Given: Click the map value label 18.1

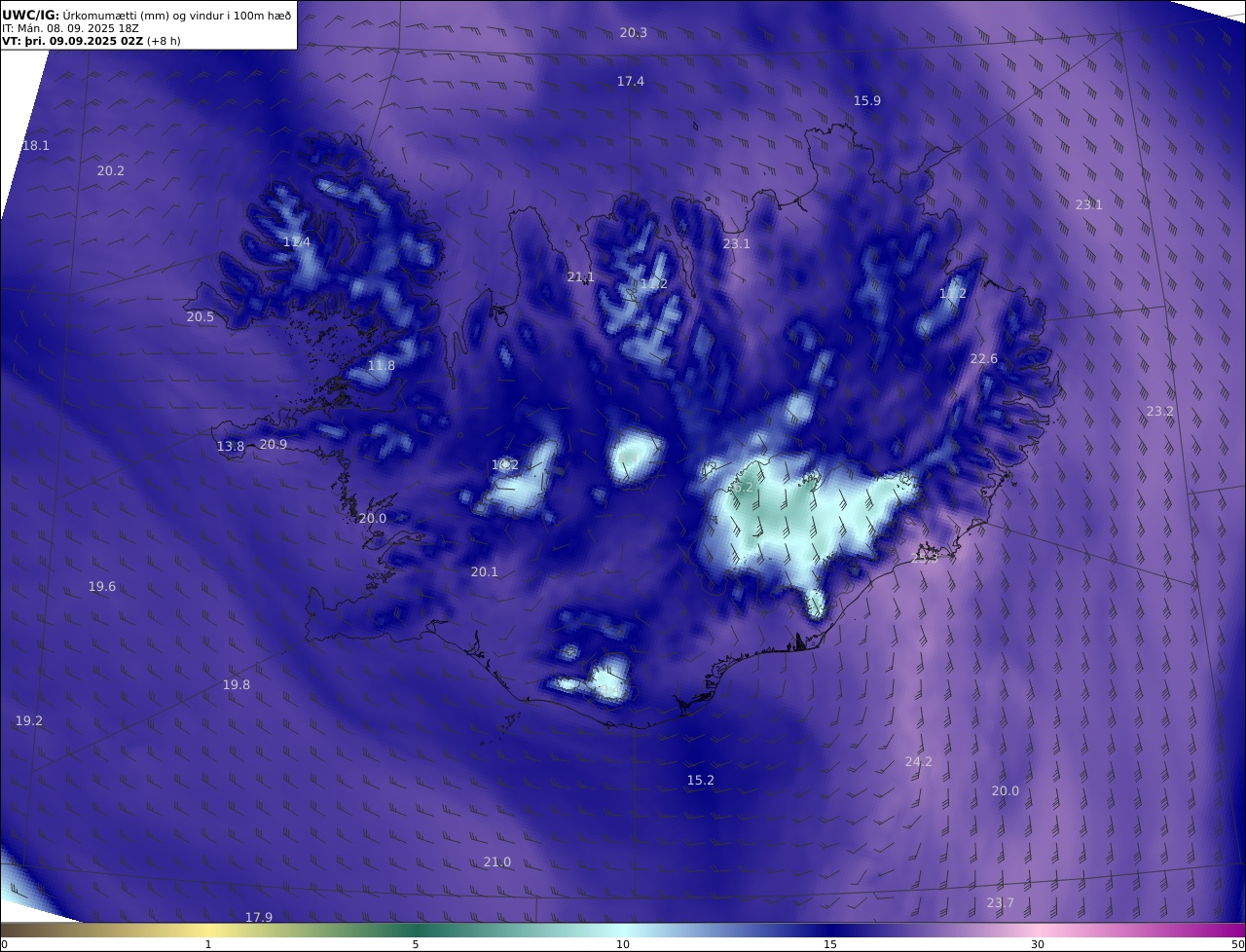Looking at the screenshot, I should click(x=35, y=145).
